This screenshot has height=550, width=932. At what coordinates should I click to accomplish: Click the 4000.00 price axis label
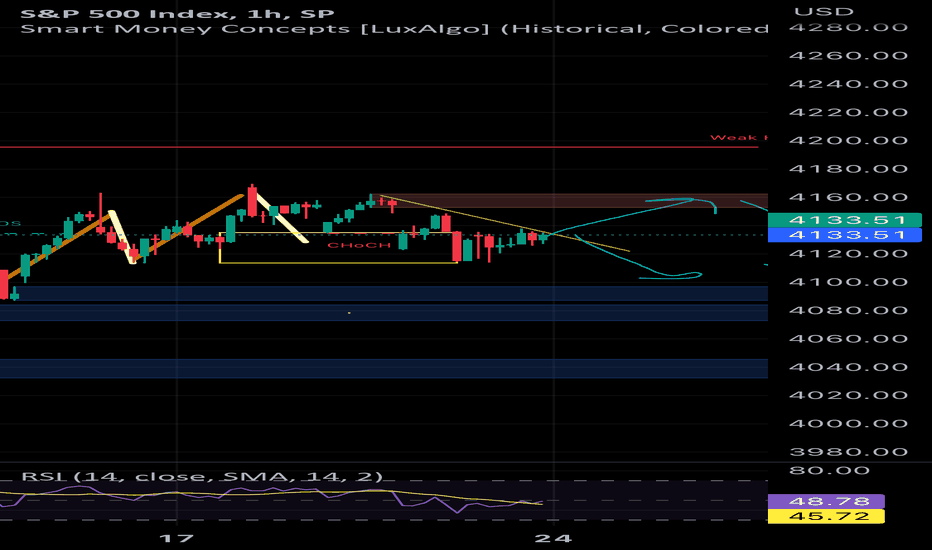point(848,423)
